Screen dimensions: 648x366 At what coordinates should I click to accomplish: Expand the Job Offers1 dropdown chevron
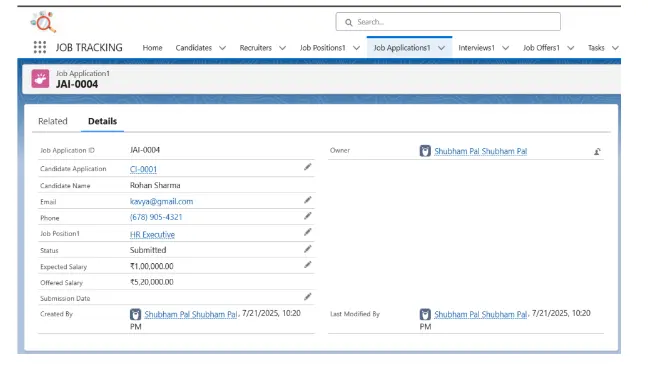pos(571,48)
